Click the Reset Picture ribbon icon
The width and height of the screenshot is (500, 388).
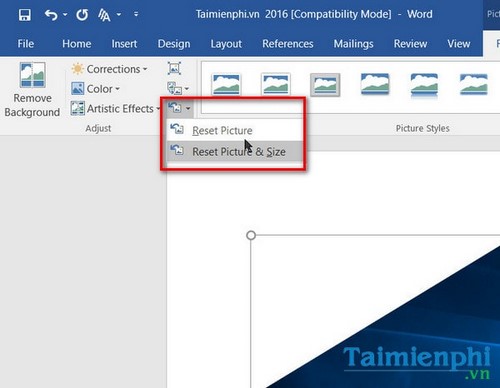[175, 108]
